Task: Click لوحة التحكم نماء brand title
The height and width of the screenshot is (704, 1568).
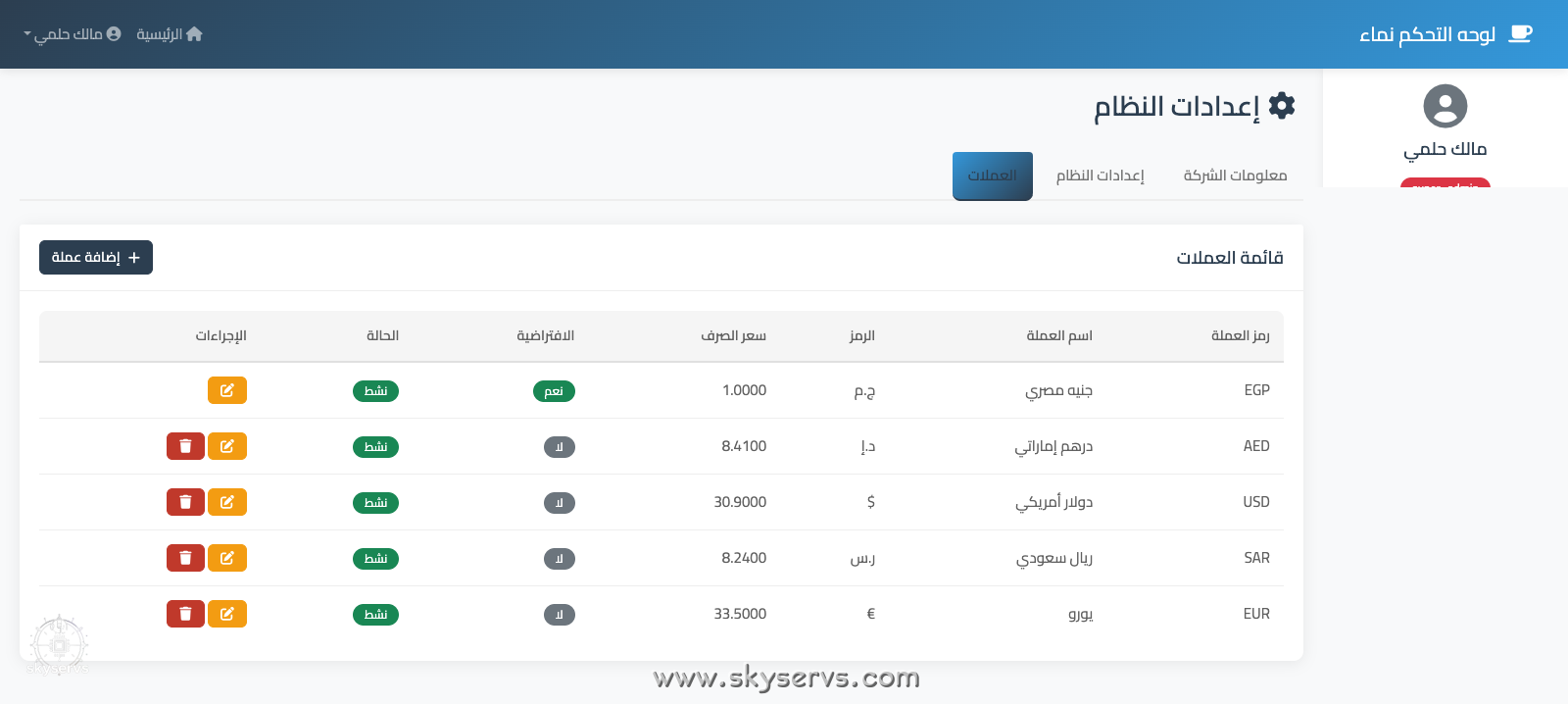Action: point(1427,34)
